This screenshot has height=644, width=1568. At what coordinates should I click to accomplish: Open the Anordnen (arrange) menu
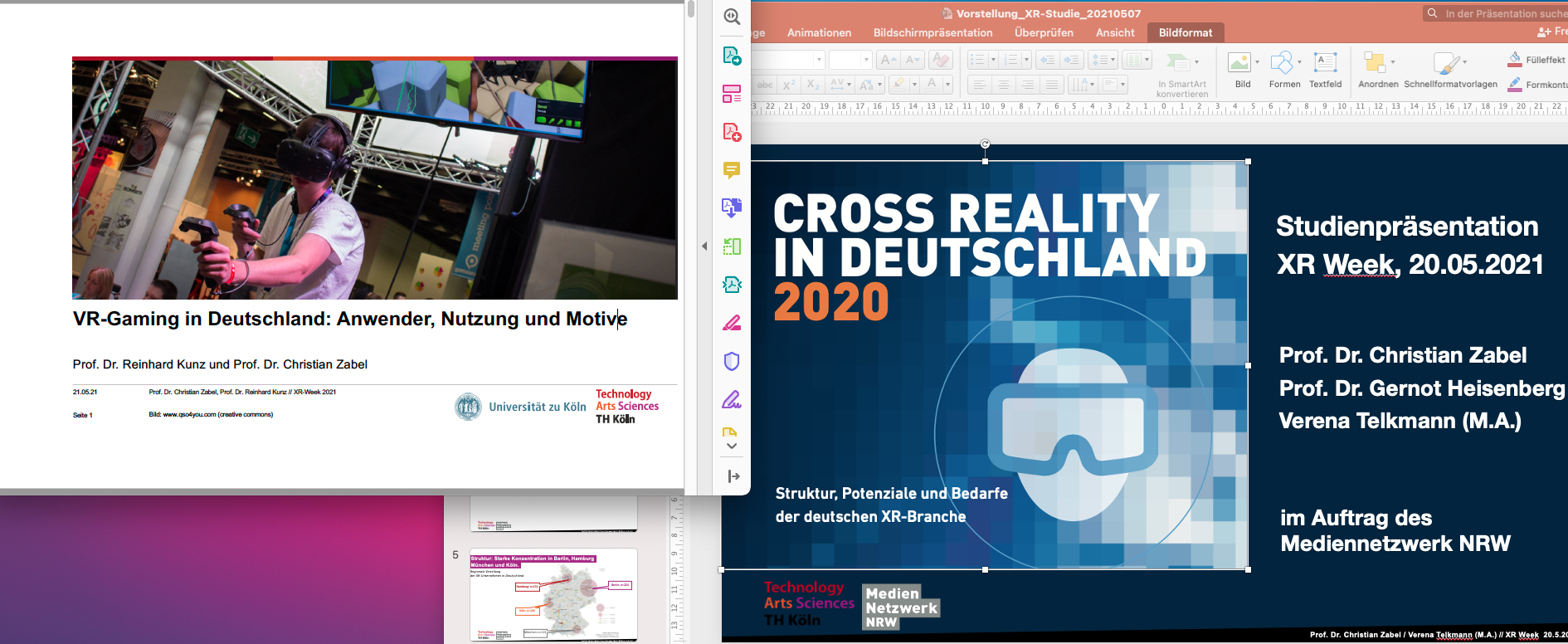[1378, 70]
